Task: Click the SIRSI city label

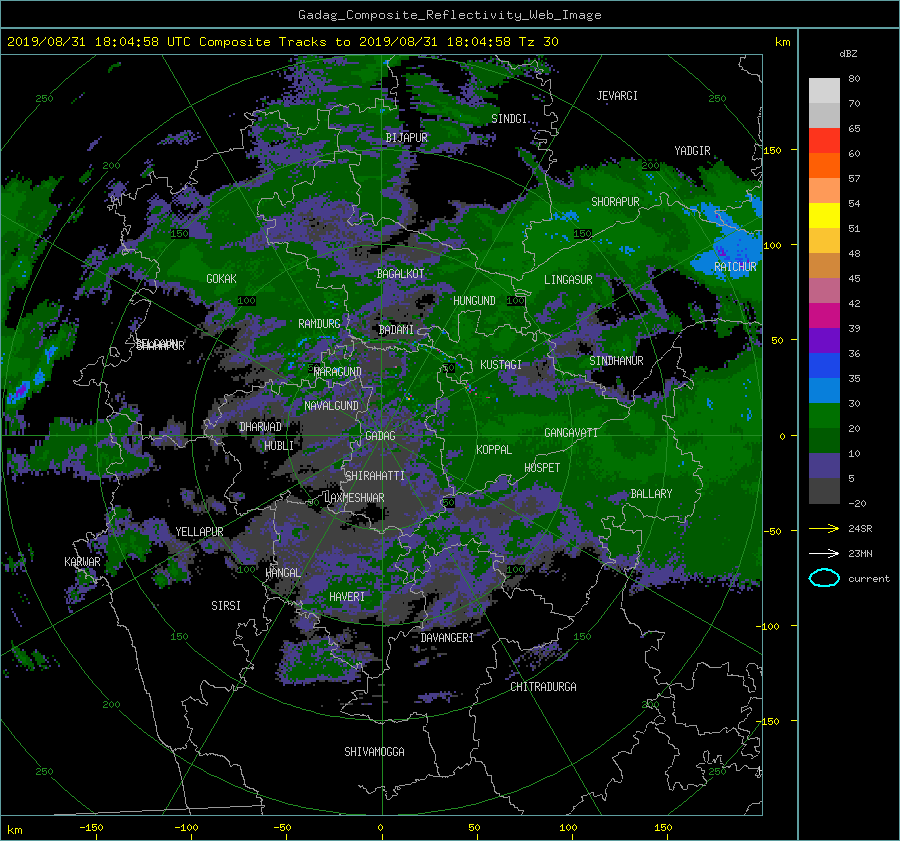Action: (226, 606)
